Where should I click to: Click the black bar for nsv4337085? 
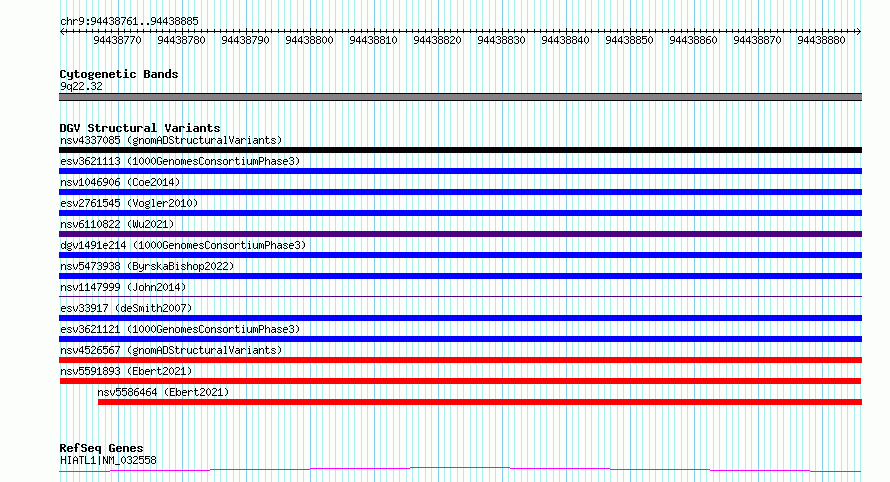click(x=460, y=150)
